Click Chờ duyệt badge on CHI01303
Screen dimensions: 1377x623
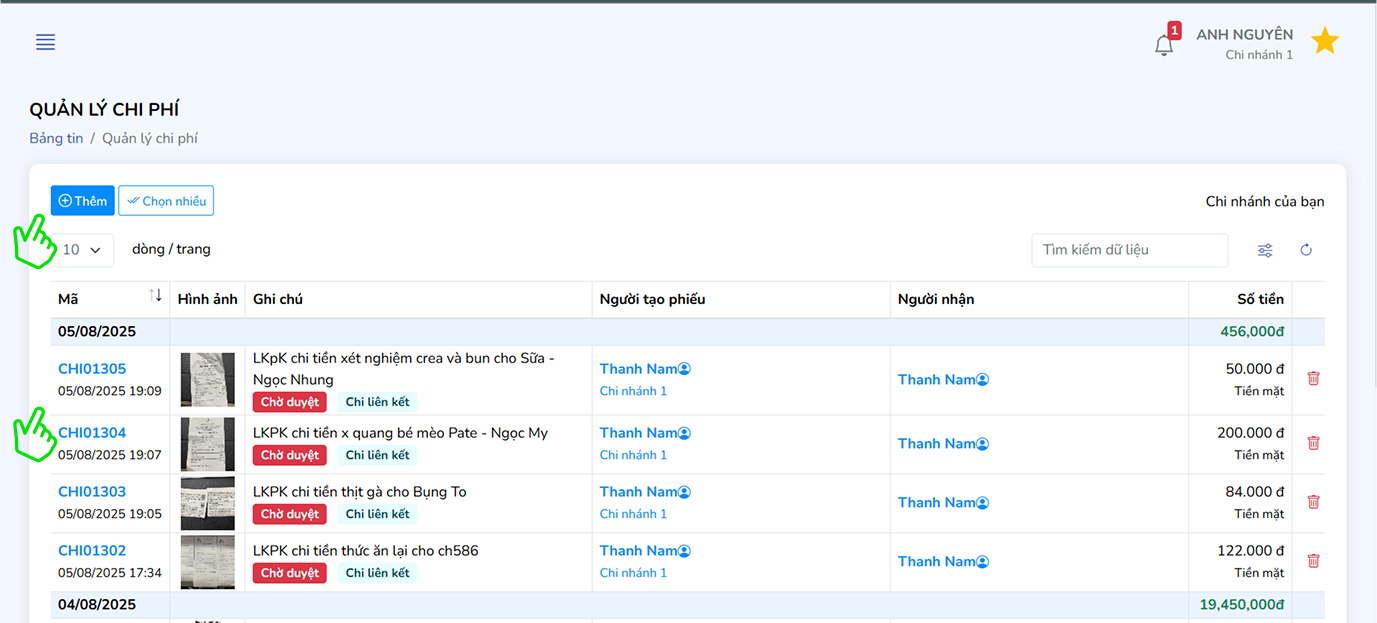pyautogui.click(x=289, y=514)
